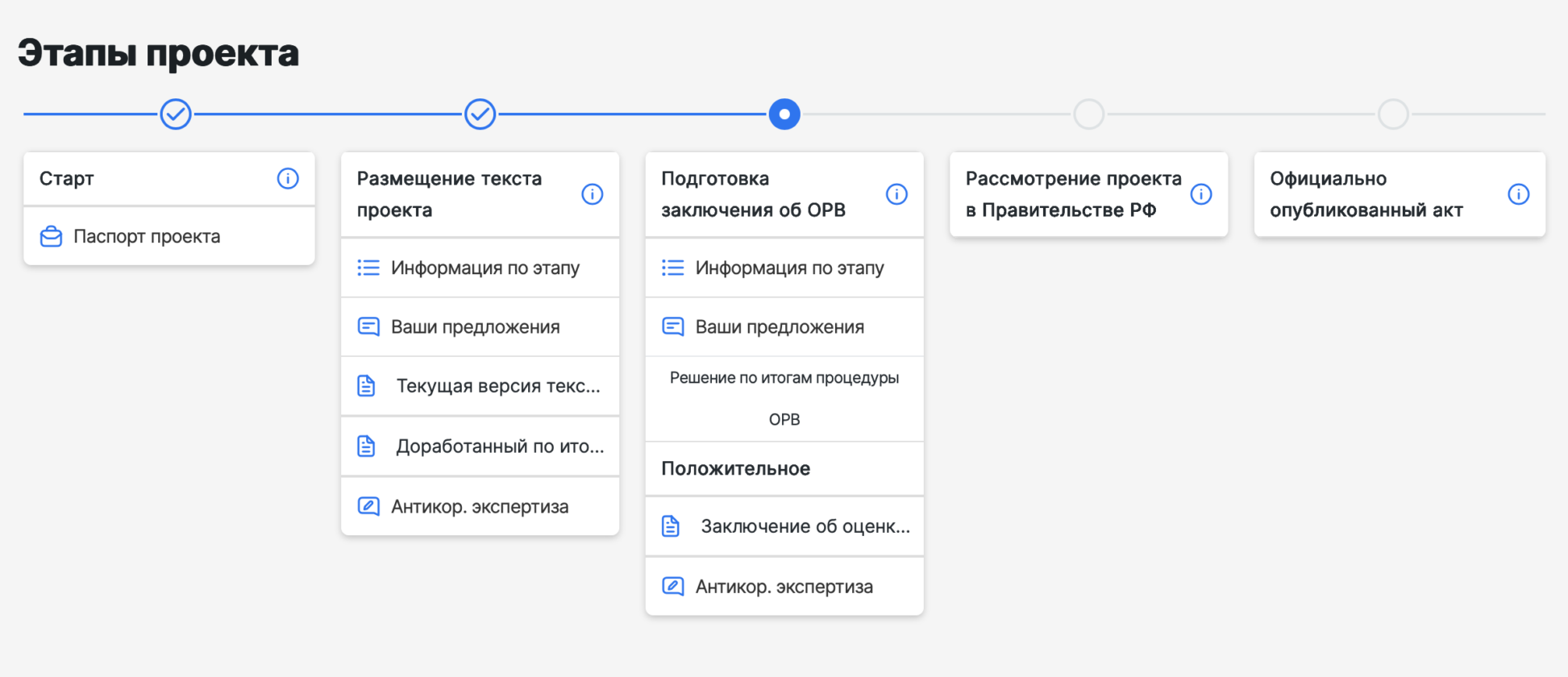Click Официально опубликованный акт title
This screenshot has height=677, width=1568.
1366,194
